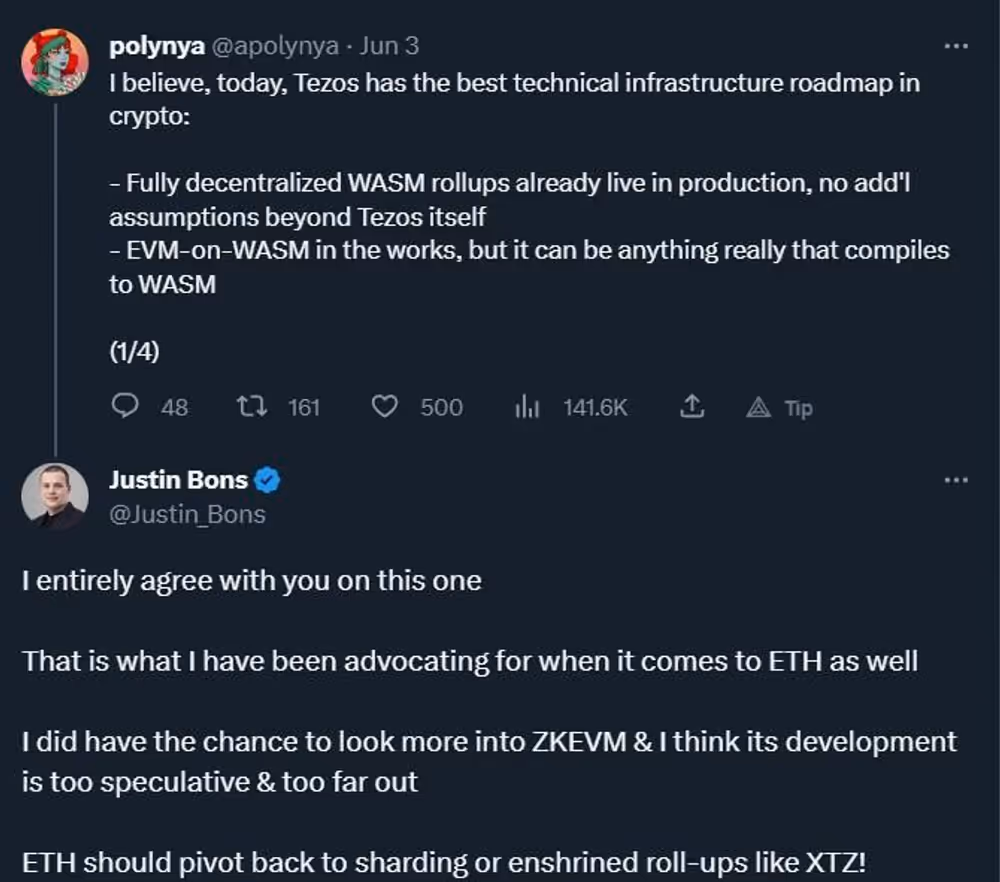View the 161 retweets list
This screenshot has width=1000, height=882.
tap(305, 407)
